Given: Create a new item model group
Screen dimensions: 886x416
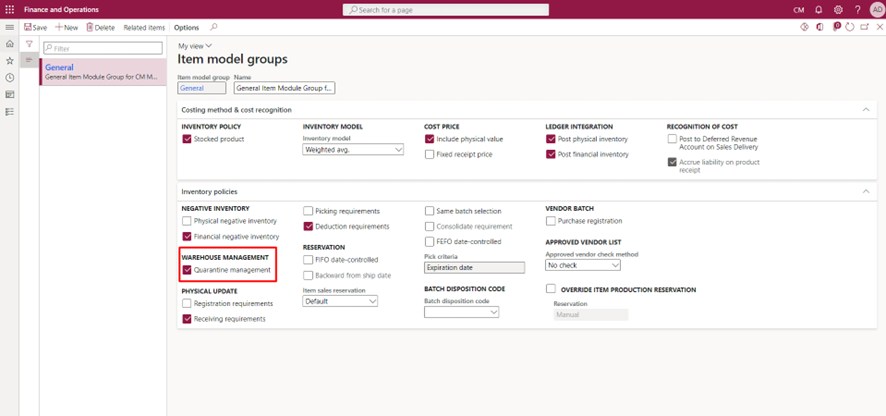Looking at the screenshot, I should [67, 27].
